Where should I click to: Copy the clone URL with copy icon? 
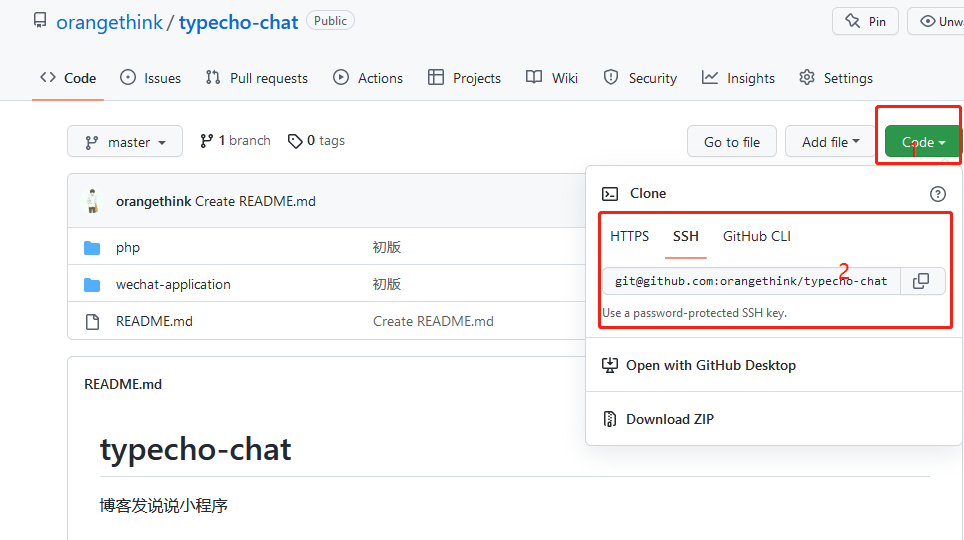[x=921, y=281]
